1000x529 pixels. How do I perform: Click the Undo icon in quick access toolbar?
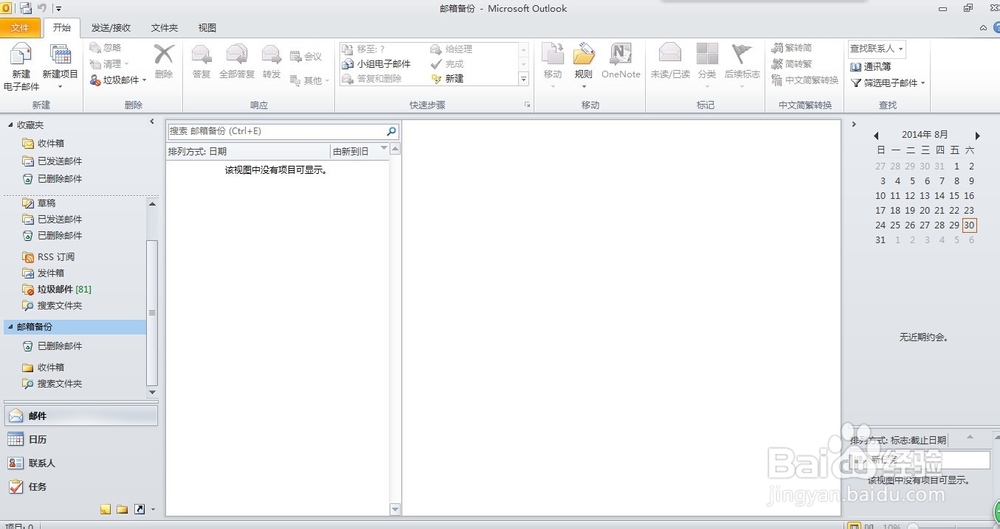click(x=42, y=8)
